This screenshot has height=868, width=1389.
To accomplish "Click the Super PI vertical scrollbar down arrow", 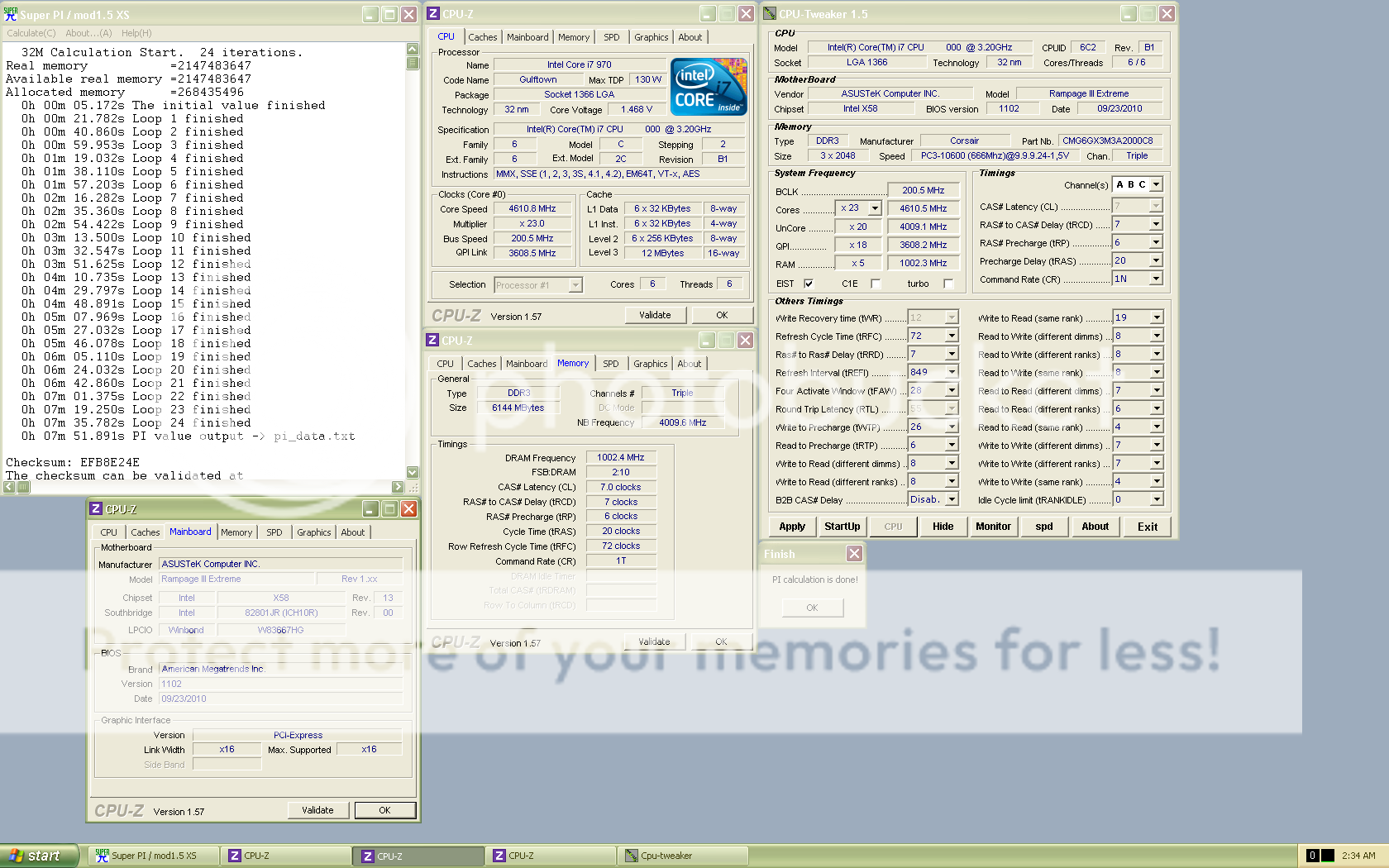I will [x=413, y=472].
